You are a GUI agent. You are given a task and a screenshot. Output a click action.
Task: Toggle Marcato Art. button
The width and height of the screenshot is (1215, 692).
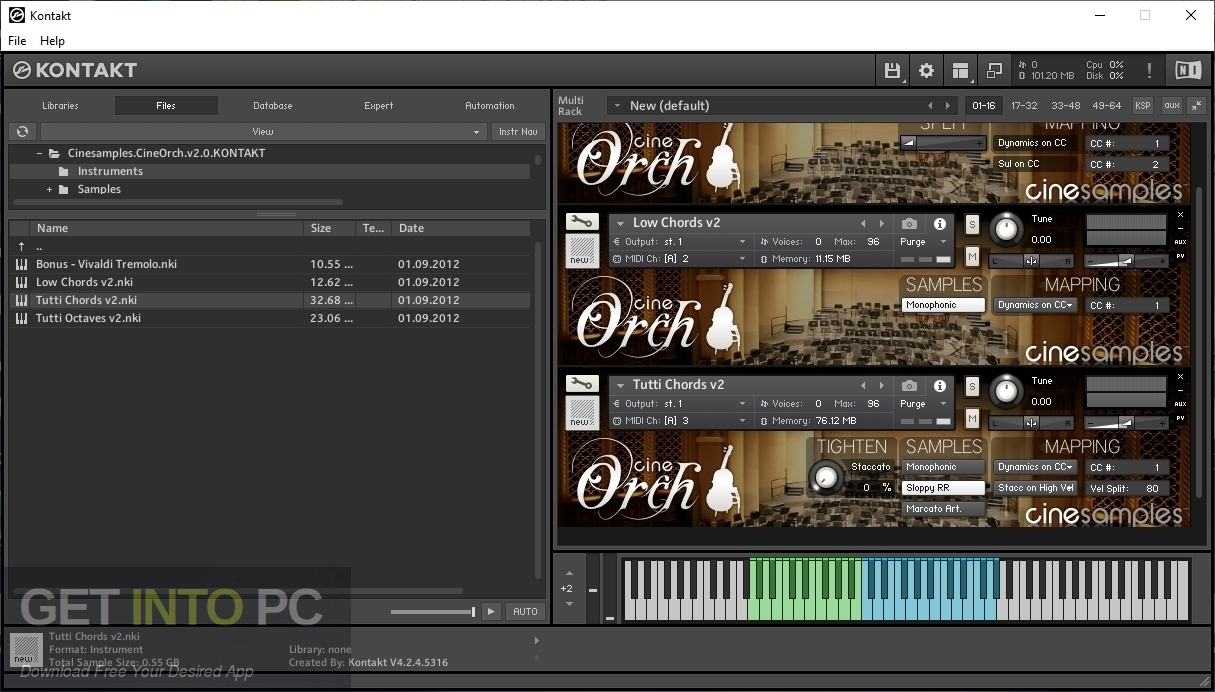pyautogui.click(x=943, y=509)
